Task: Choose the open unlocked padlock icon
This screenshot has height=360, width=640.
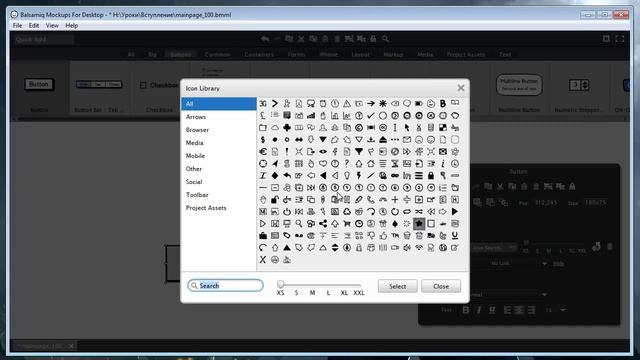Action: coord(275,200)
